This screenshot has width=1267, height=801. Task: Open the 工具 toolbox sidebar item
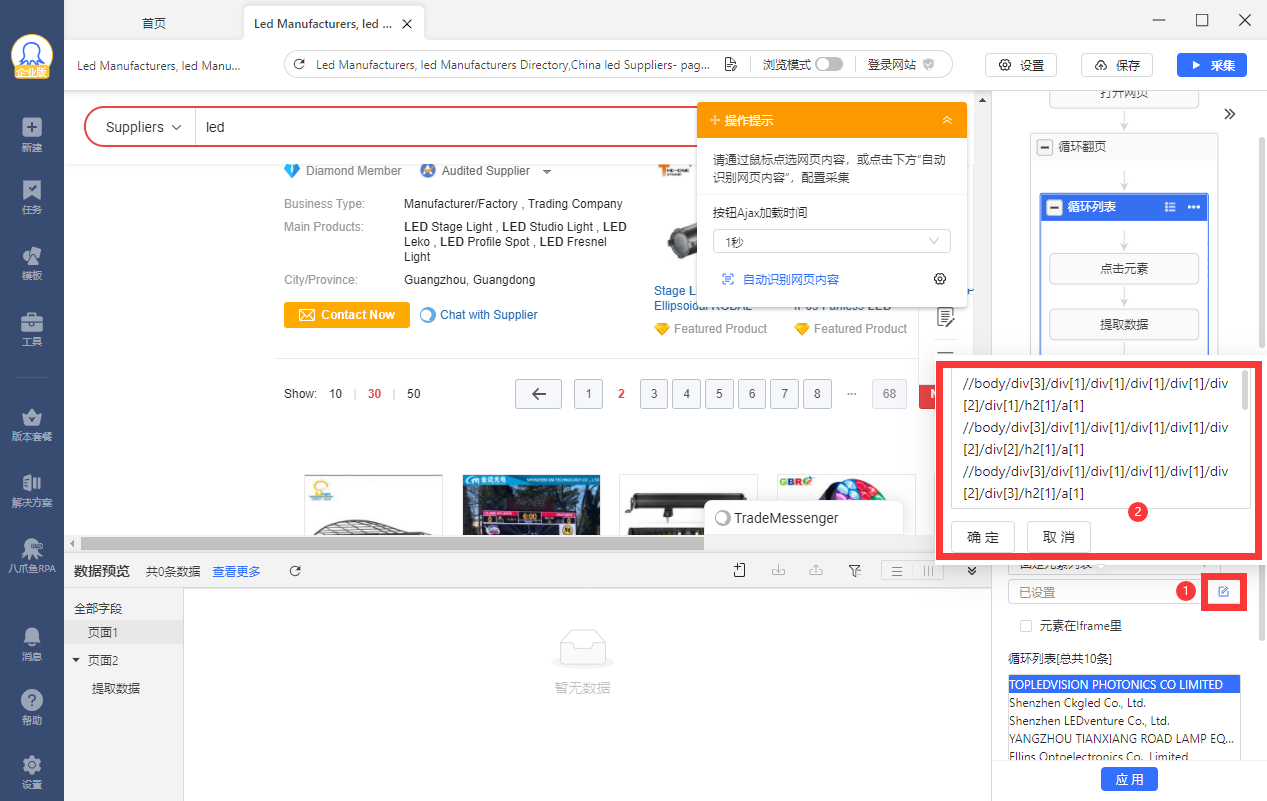pyautogui.click(x=32, y=329)
